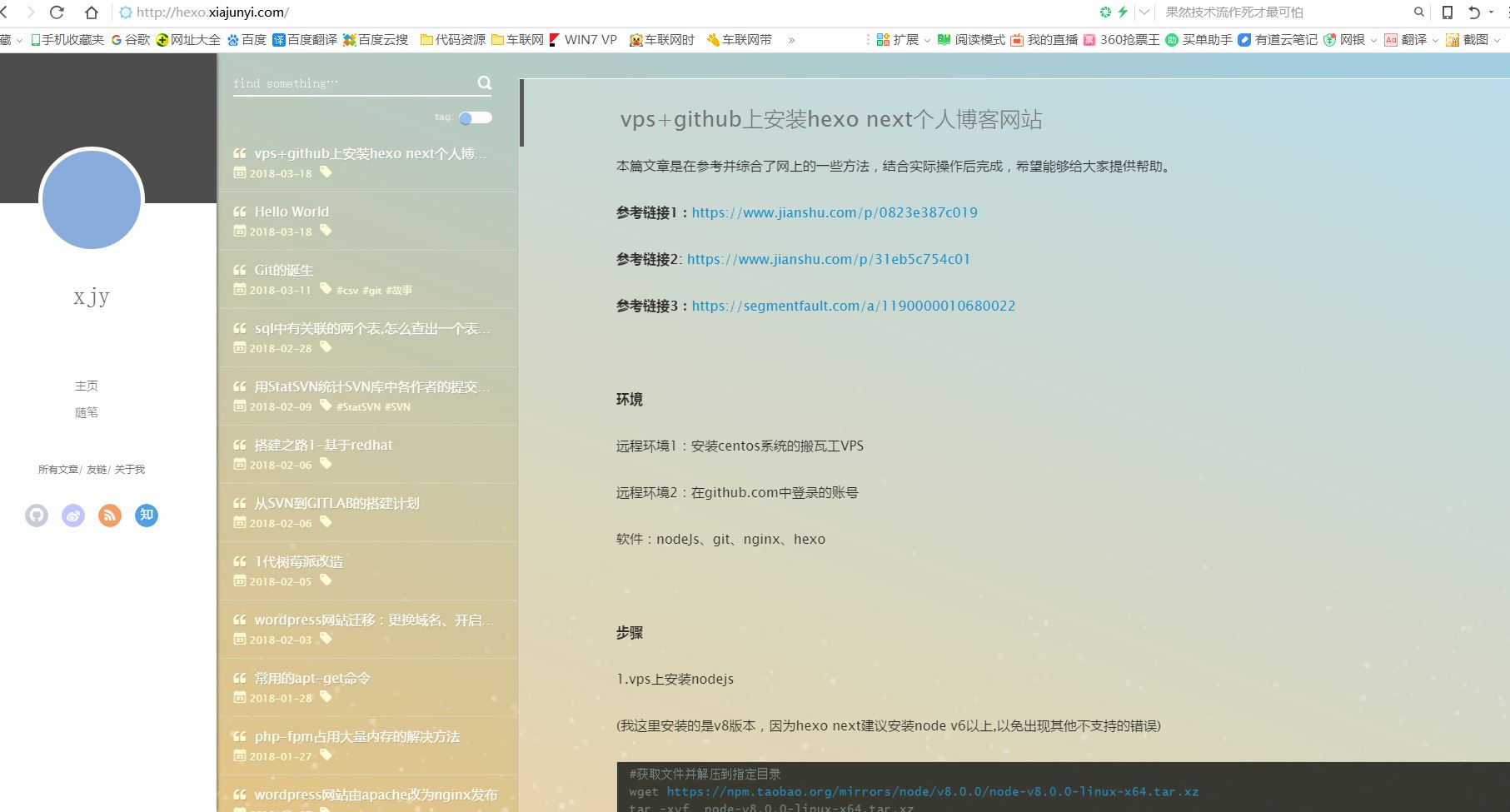
Task: Open the Git的诞生 post
Action: pos(284,270)
